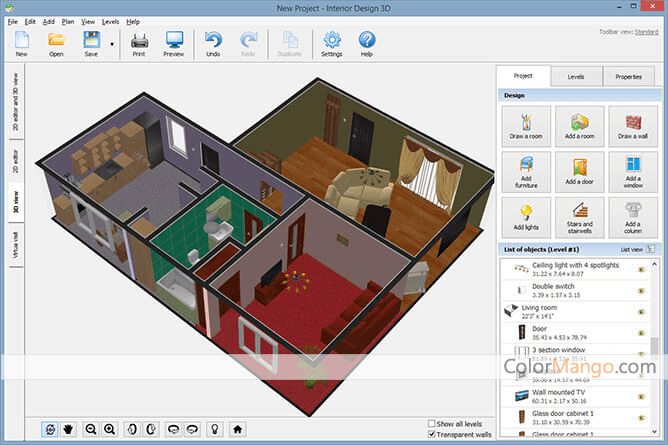Open the Save dropdown arrow
Image resolution: width=668 pixels, height=445 pixels.
pyautogui.click(x=111, y=44)
